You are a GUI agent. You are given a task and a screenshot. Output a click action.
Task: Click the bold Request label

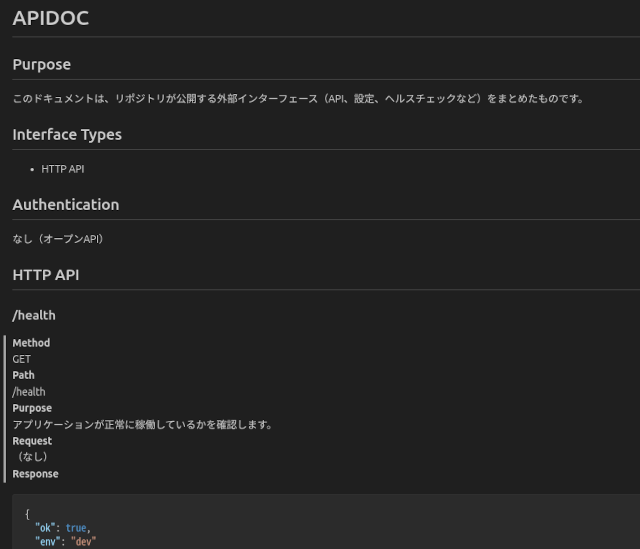pos(32,441)
